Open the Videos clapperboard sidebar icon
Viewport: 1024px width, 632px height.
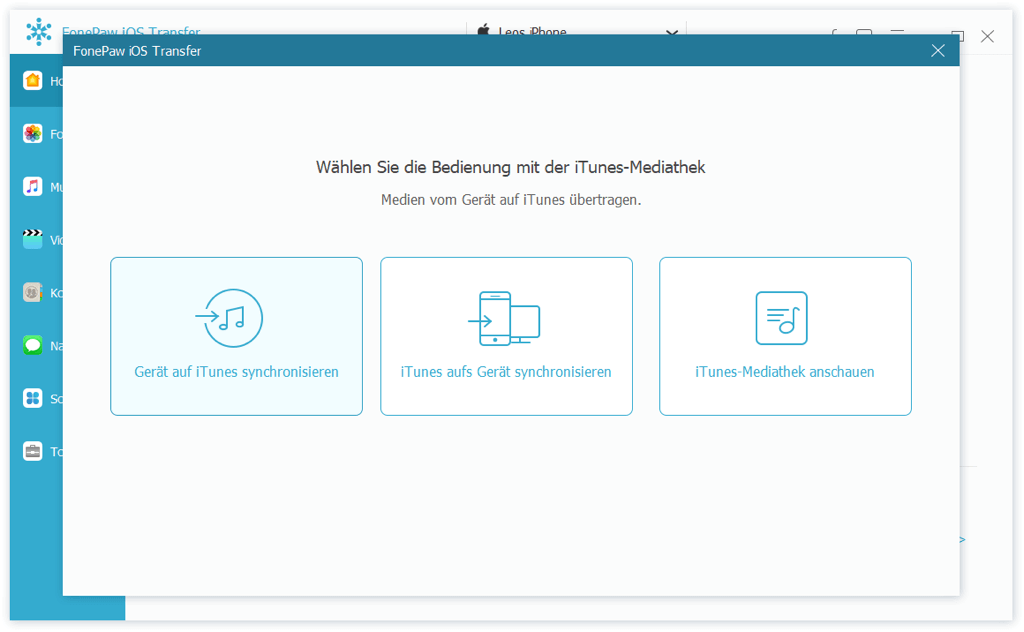pos(33,240)
